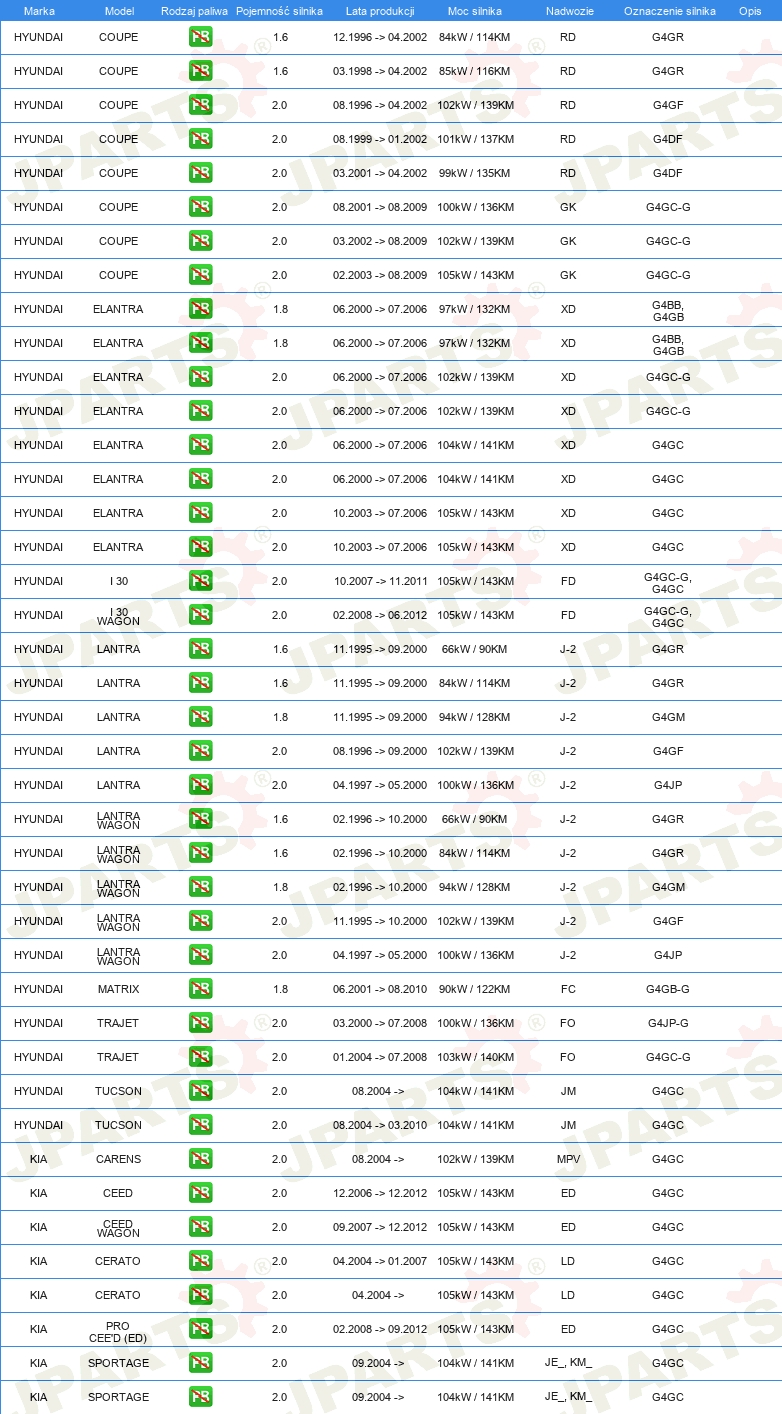
Task: Click fuel icon in I 30 WAGON row
Action: 201,615
